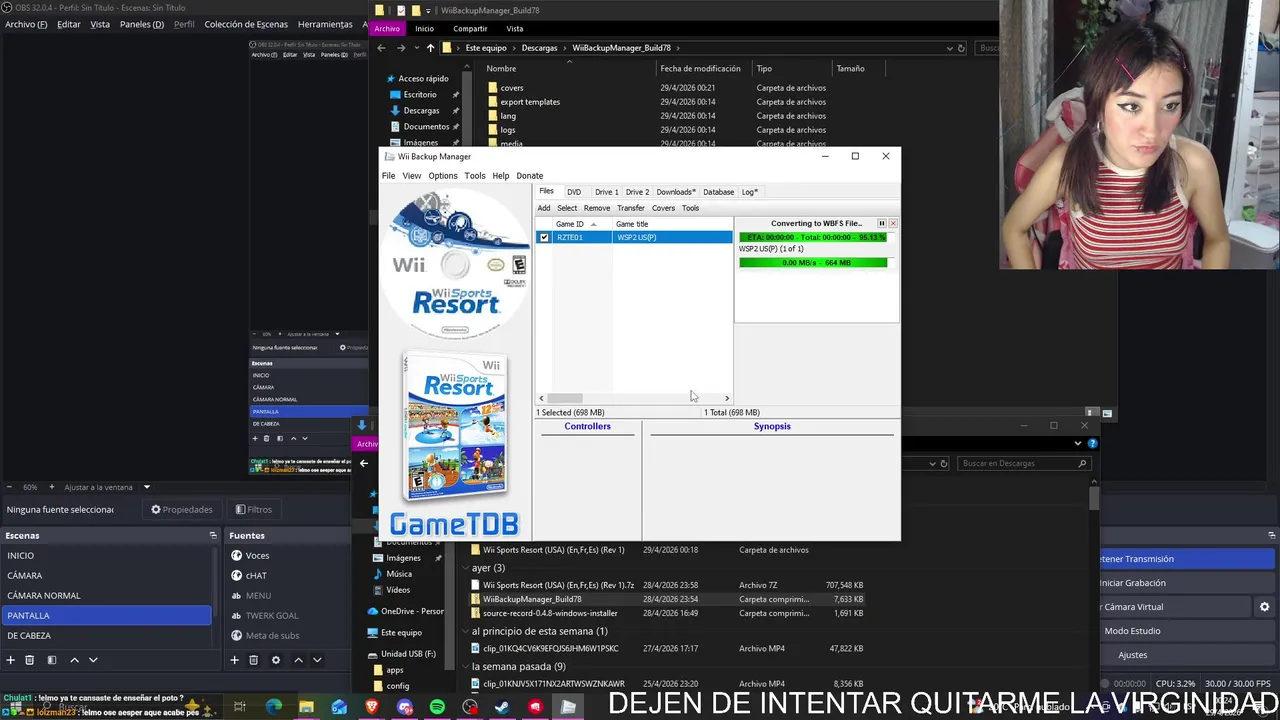
Task: Open the preview scaling dropdown Ajustar a la ventana
Action: tap(146, 487)
